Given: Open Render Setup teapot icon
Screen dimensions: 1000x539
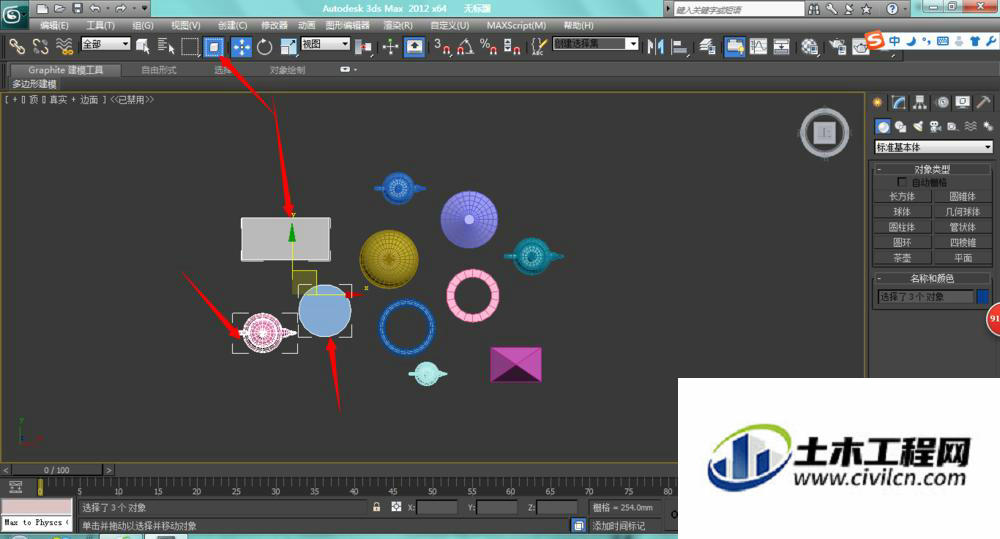Looking at the screenshot, I should point(837,47).
